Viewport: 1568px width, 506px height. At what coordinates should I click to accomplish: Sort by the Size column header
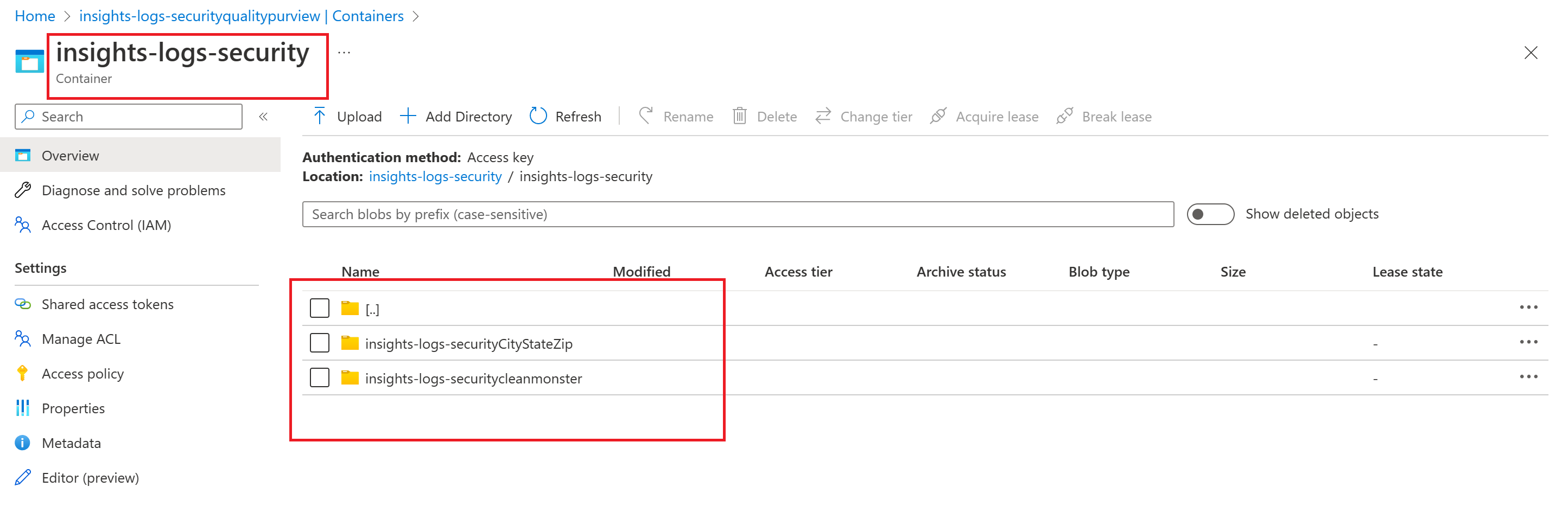[x=1233, y=271]
